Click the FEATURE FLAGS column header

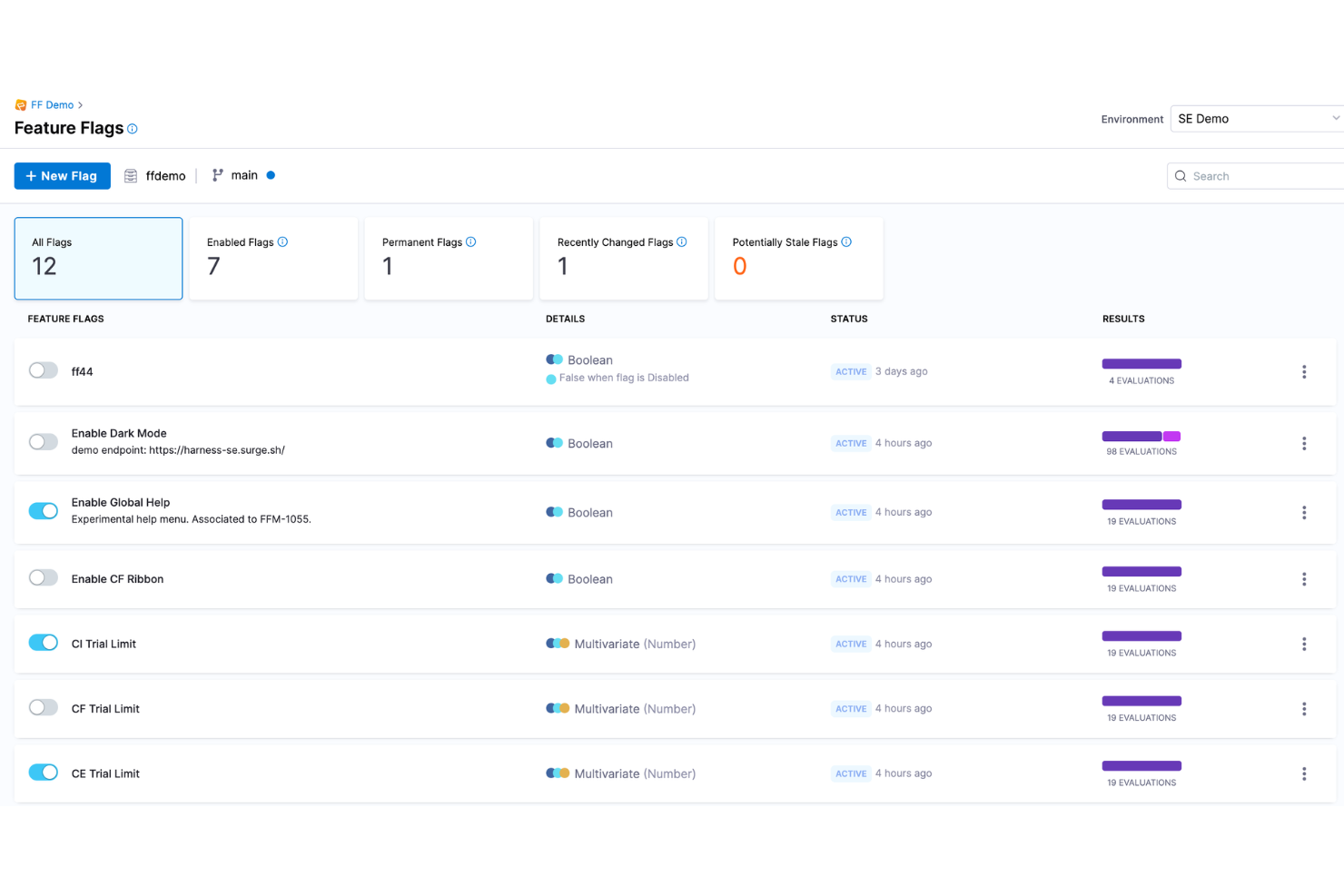[x=65, y=319]
